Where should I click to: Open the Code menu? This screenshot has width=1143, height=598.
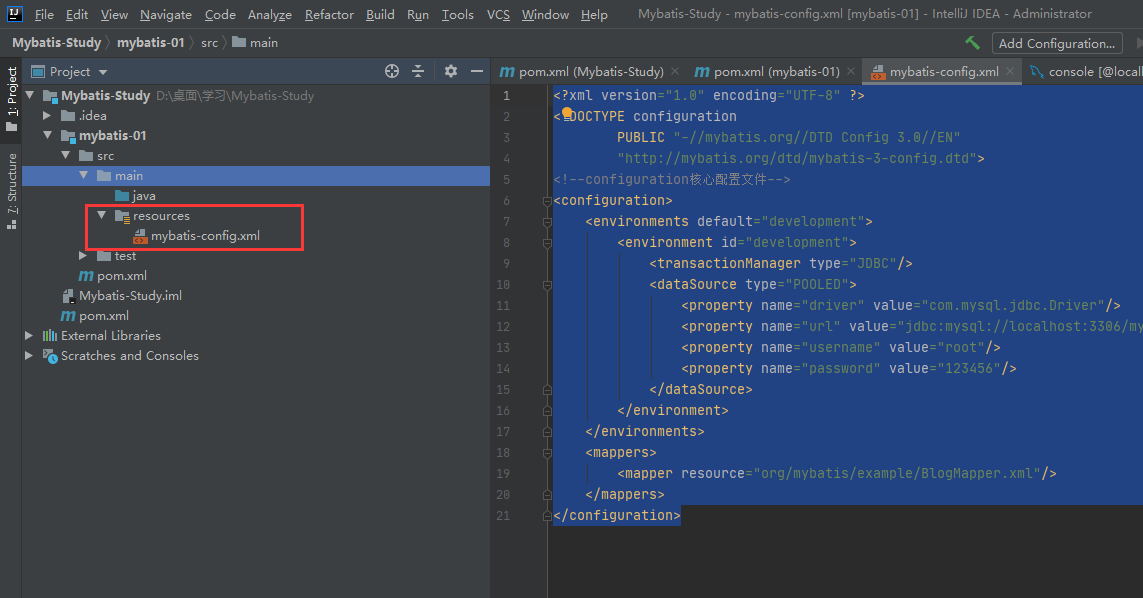click(x=220, y=15)
